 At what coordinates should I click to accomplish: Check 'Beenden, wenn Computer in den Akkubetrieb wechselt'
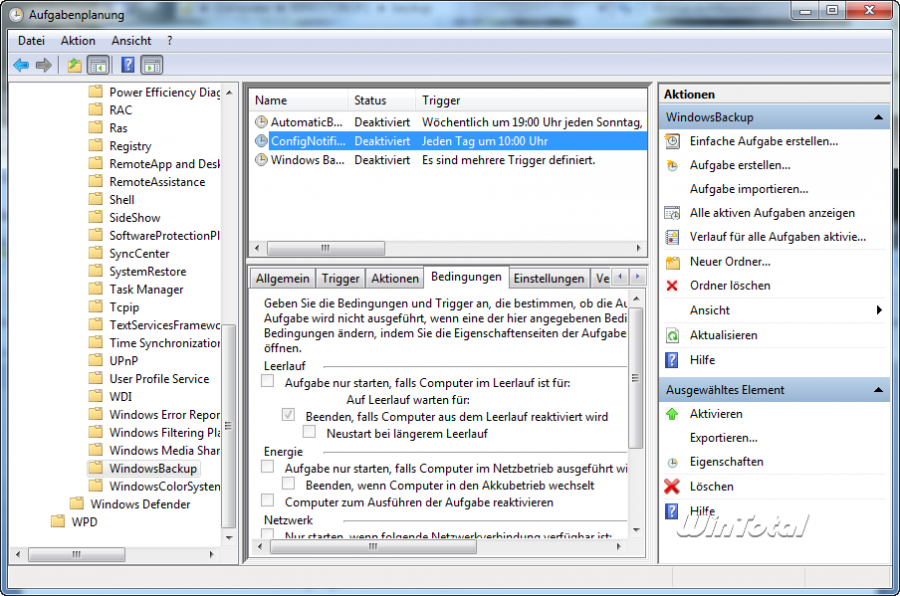point(289,484)
